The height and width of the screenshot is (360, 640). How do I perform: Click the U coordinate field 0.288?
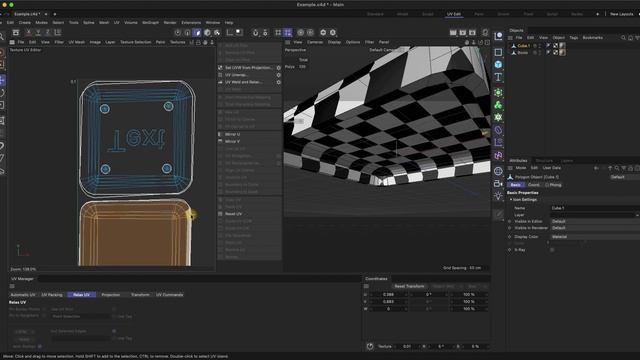coord(389,294)
